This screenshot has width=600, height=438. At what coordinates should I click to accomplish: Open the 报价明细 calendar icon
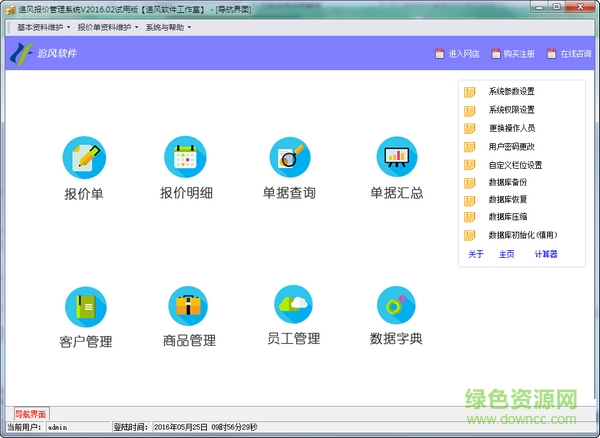tap(185, 157)
